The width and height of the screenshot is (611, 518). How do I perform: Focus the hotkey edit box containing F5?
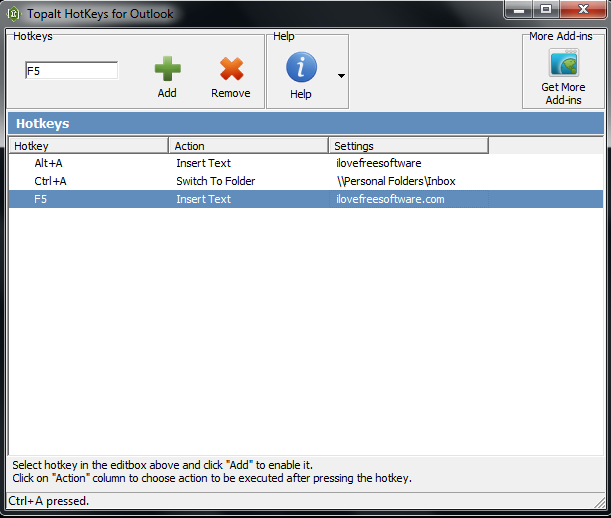(x=71, y=71)
